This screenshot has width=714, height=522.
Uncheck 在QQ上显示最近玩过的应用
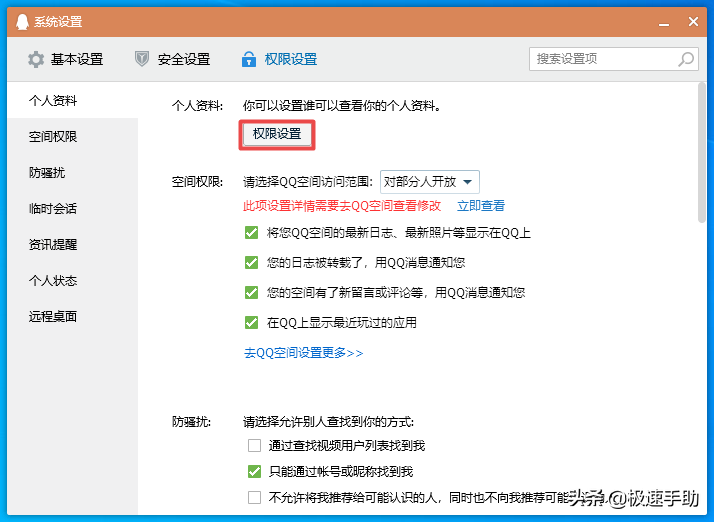[x=251, y=322]
